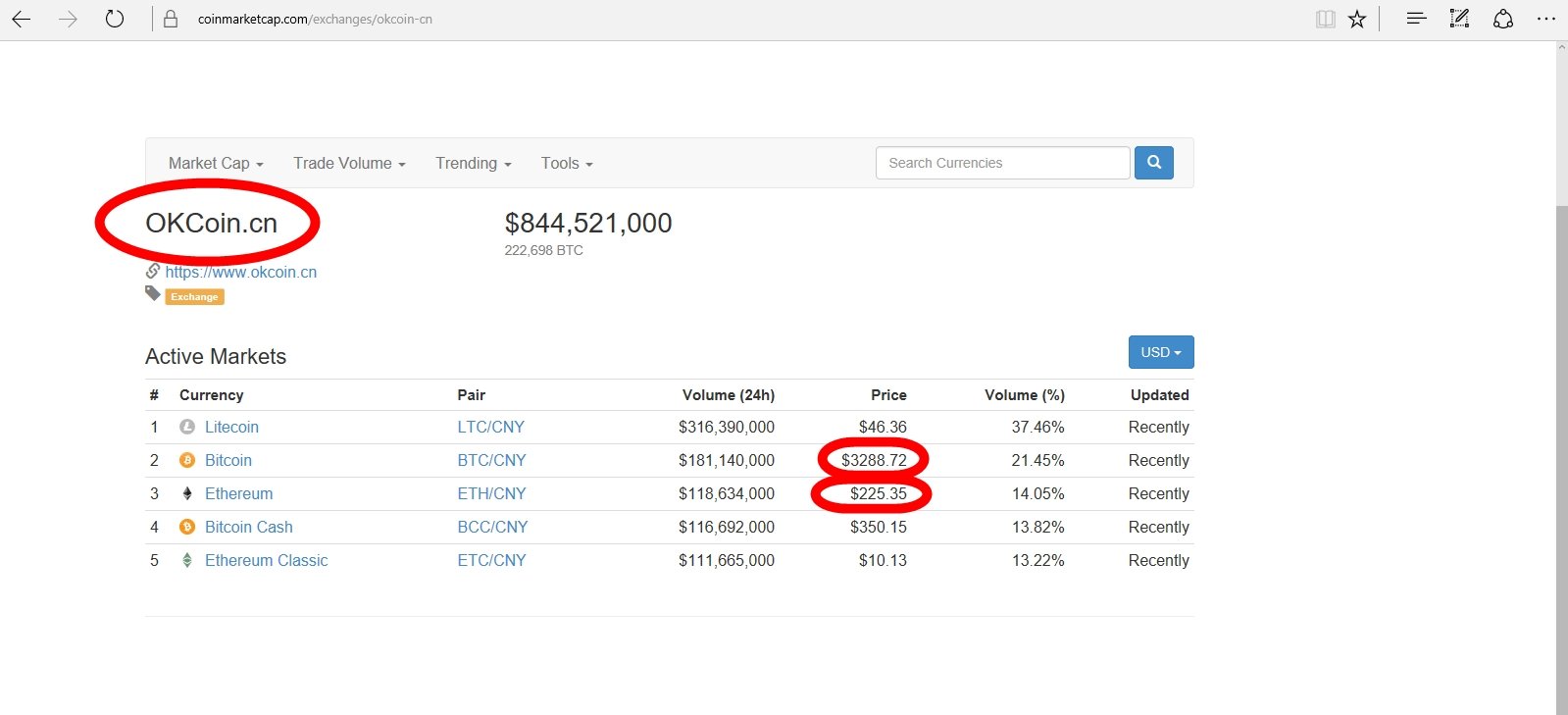Click the 21.45% volume share cell
Viewport: 1568px width, 715px height.
pyautogui.click(x=1038, y=460)
